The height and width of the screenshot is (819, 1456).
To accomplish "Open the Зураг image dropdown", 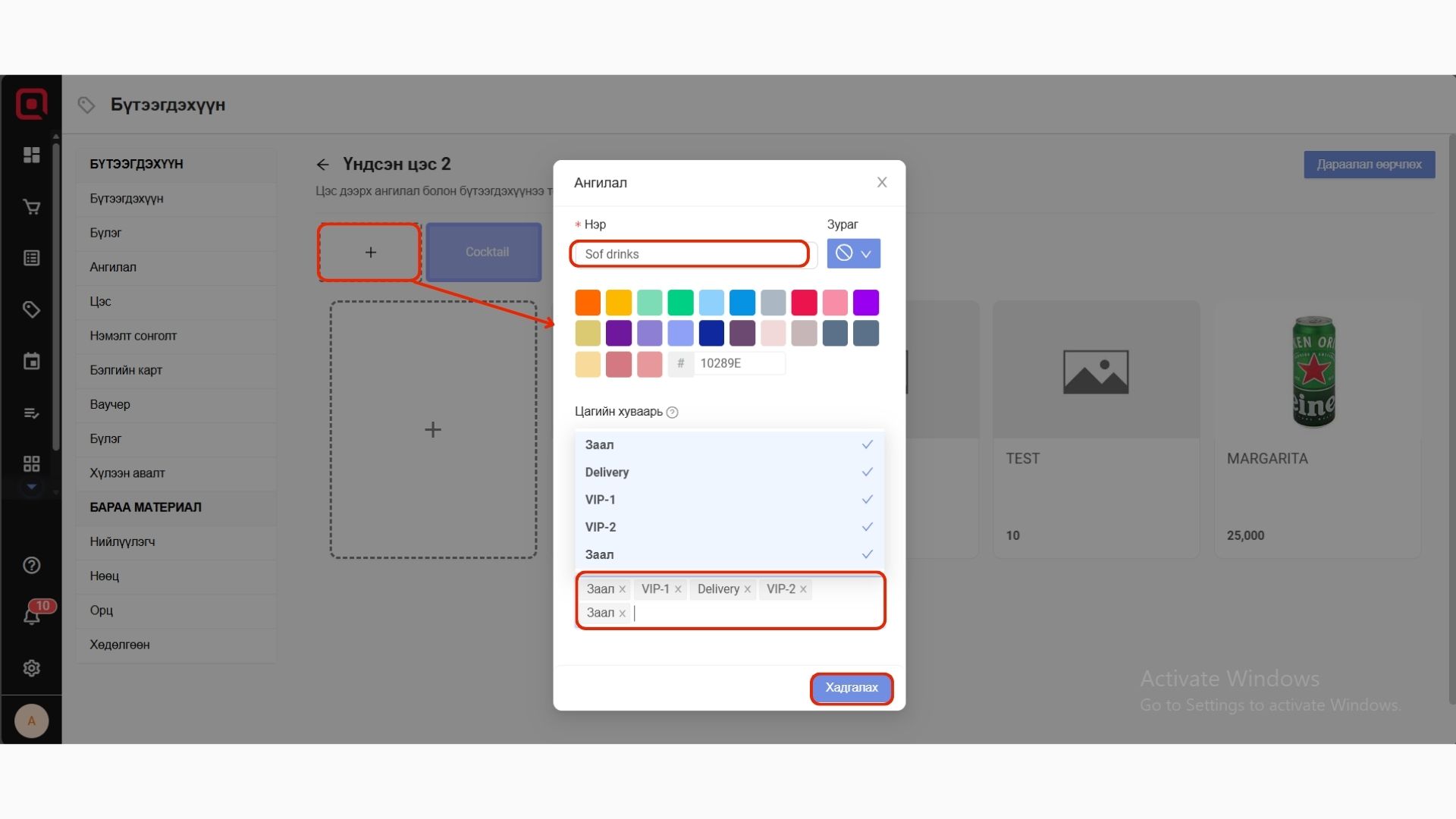I will click(x=853, y=254).
